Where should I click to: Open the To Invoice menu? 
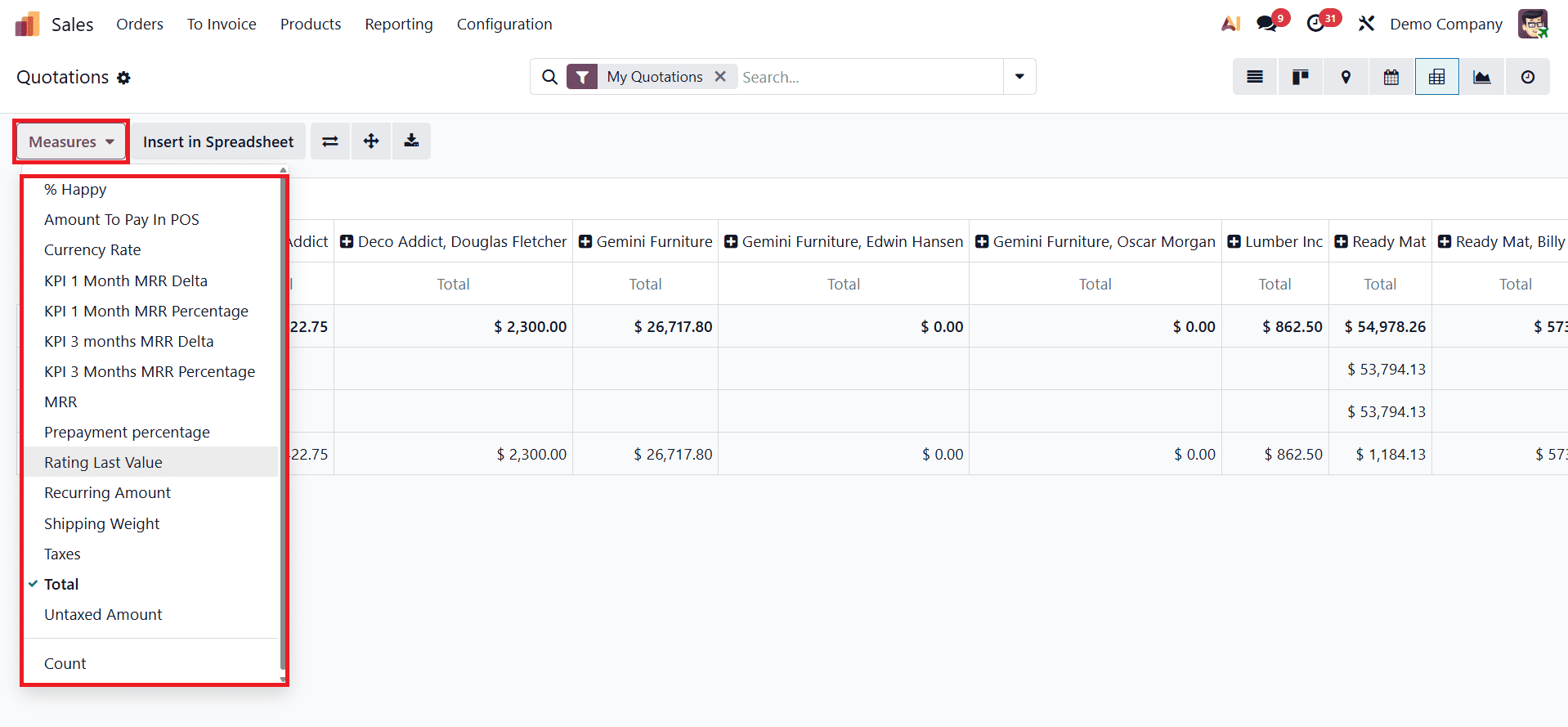click(x=222, y=25)
